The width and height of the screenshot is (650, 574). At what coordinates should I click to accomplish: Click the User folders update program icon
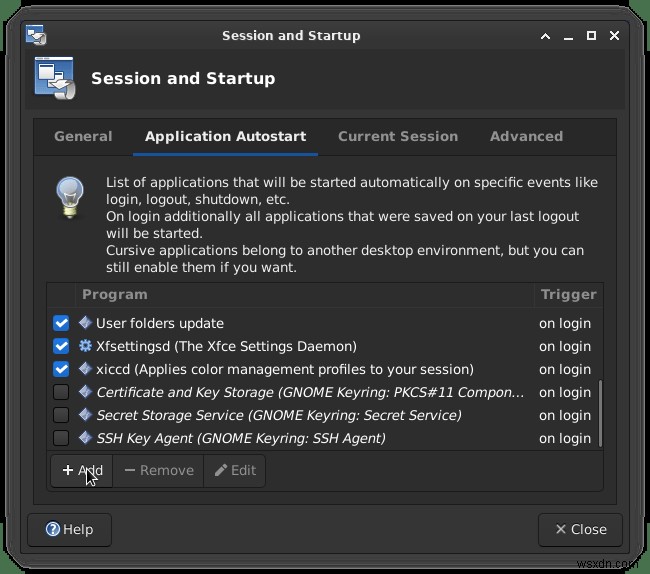click(85, 322)
